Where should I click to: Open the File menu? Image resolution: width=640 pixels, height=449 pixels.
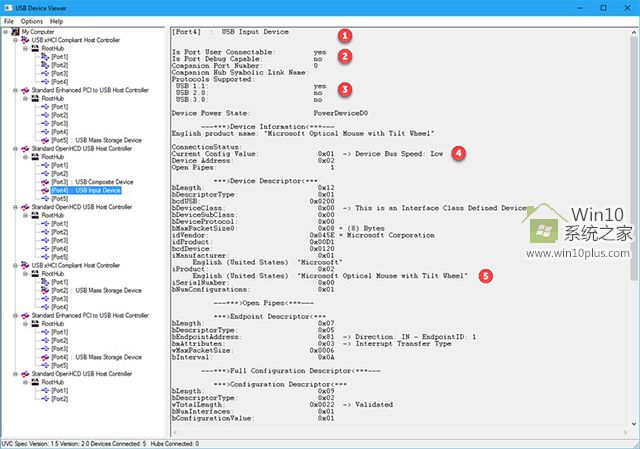(x=9, y=21)
